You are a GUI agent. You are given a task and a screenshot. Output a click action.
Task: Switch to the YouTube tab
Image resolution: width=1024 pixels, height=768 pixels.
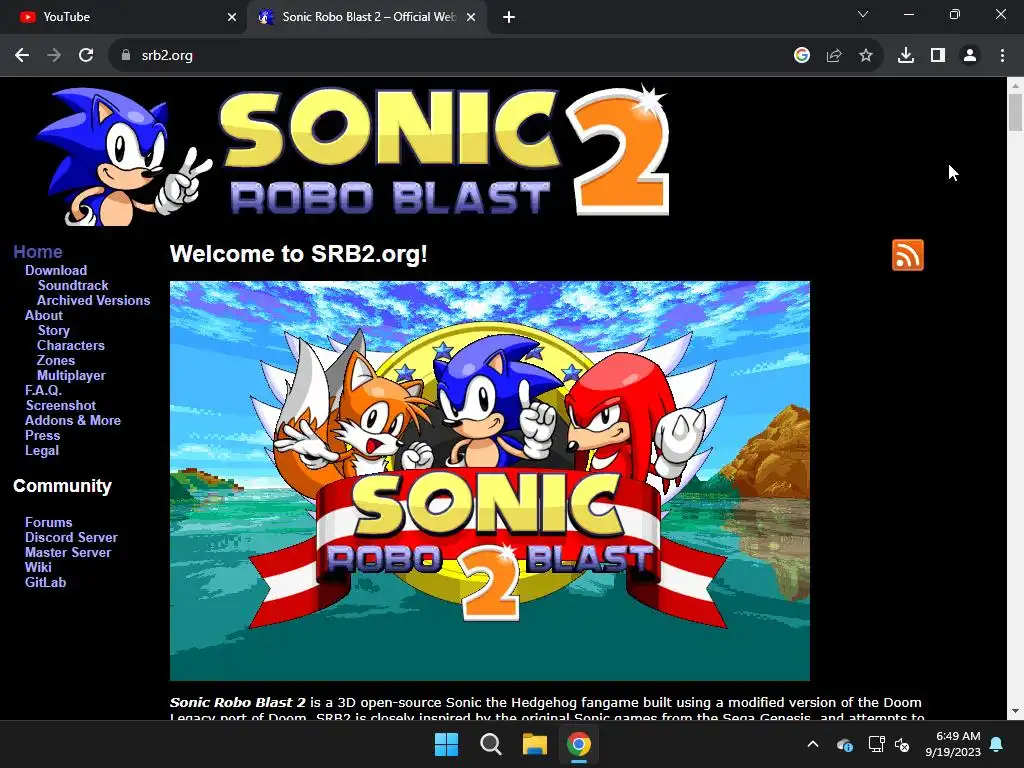123,17
